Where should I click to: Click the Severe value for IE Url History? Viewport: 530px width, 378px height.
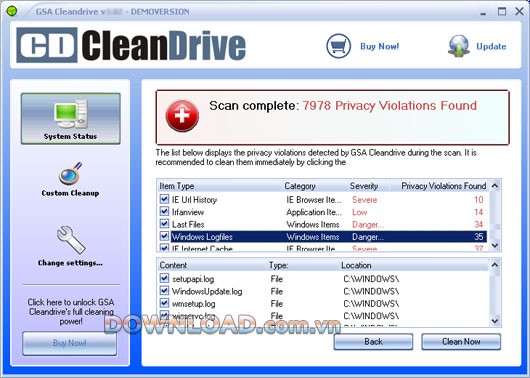[364, 200]
